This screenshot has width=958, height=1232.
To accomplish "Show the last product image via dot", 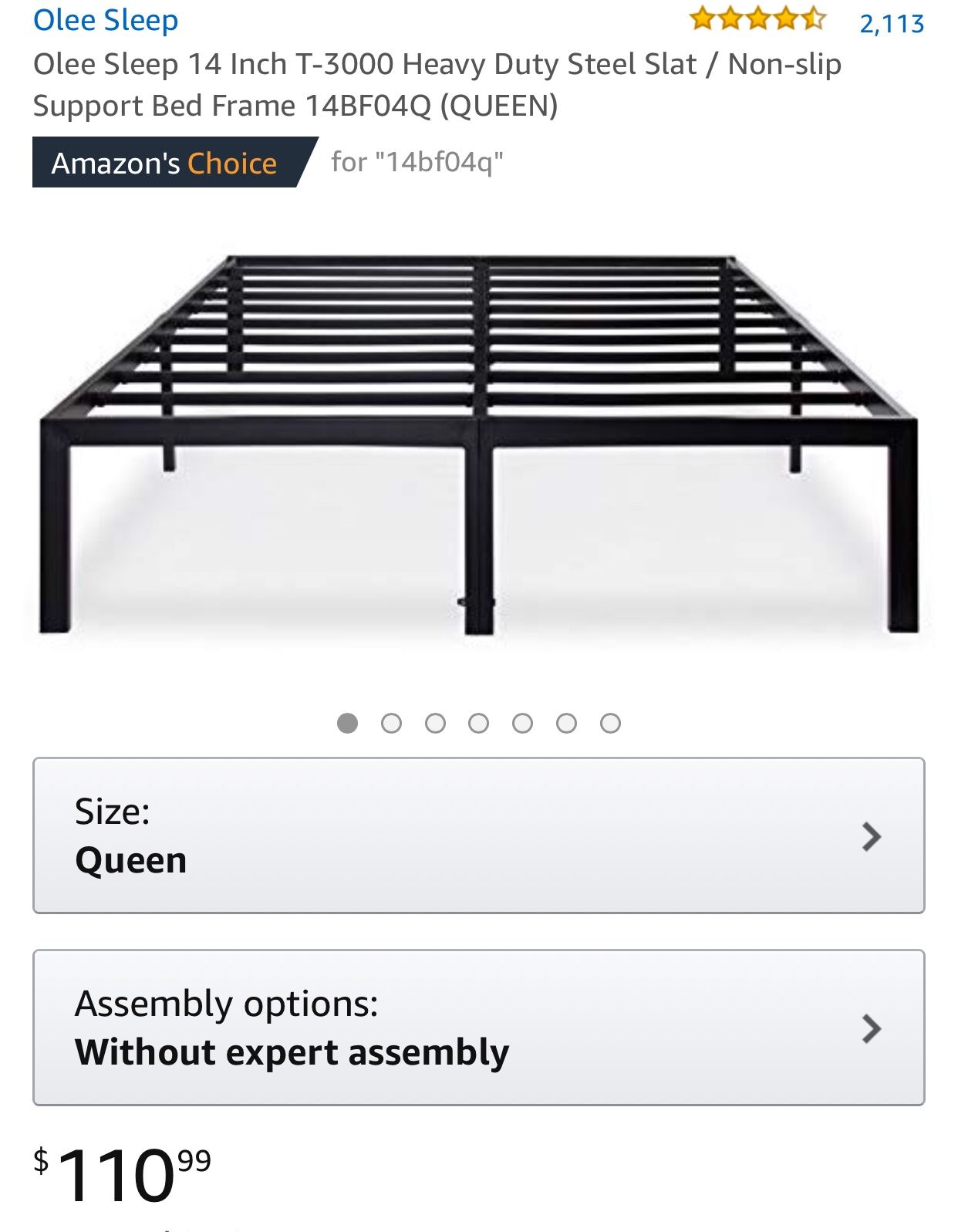I will point(610,723).
